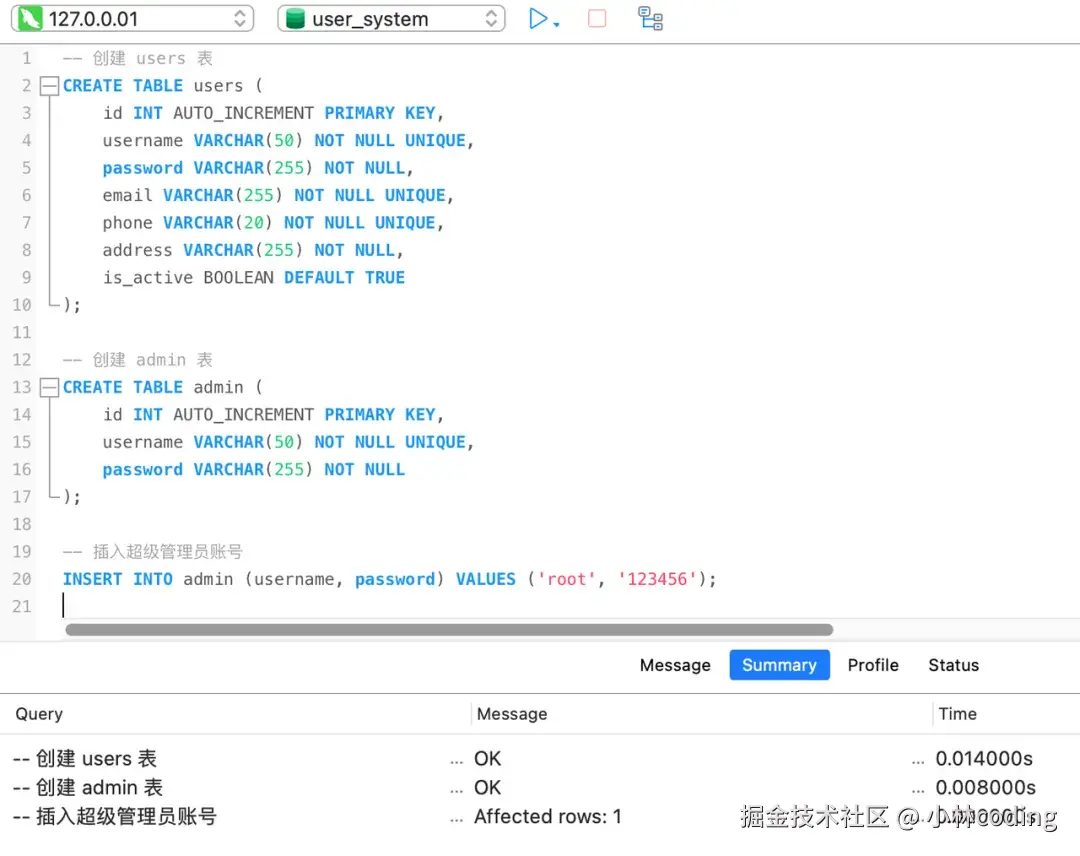Screen dimensions: 1080x856
Task: Click the 0.014000s time value
Action: pos(984,758)
